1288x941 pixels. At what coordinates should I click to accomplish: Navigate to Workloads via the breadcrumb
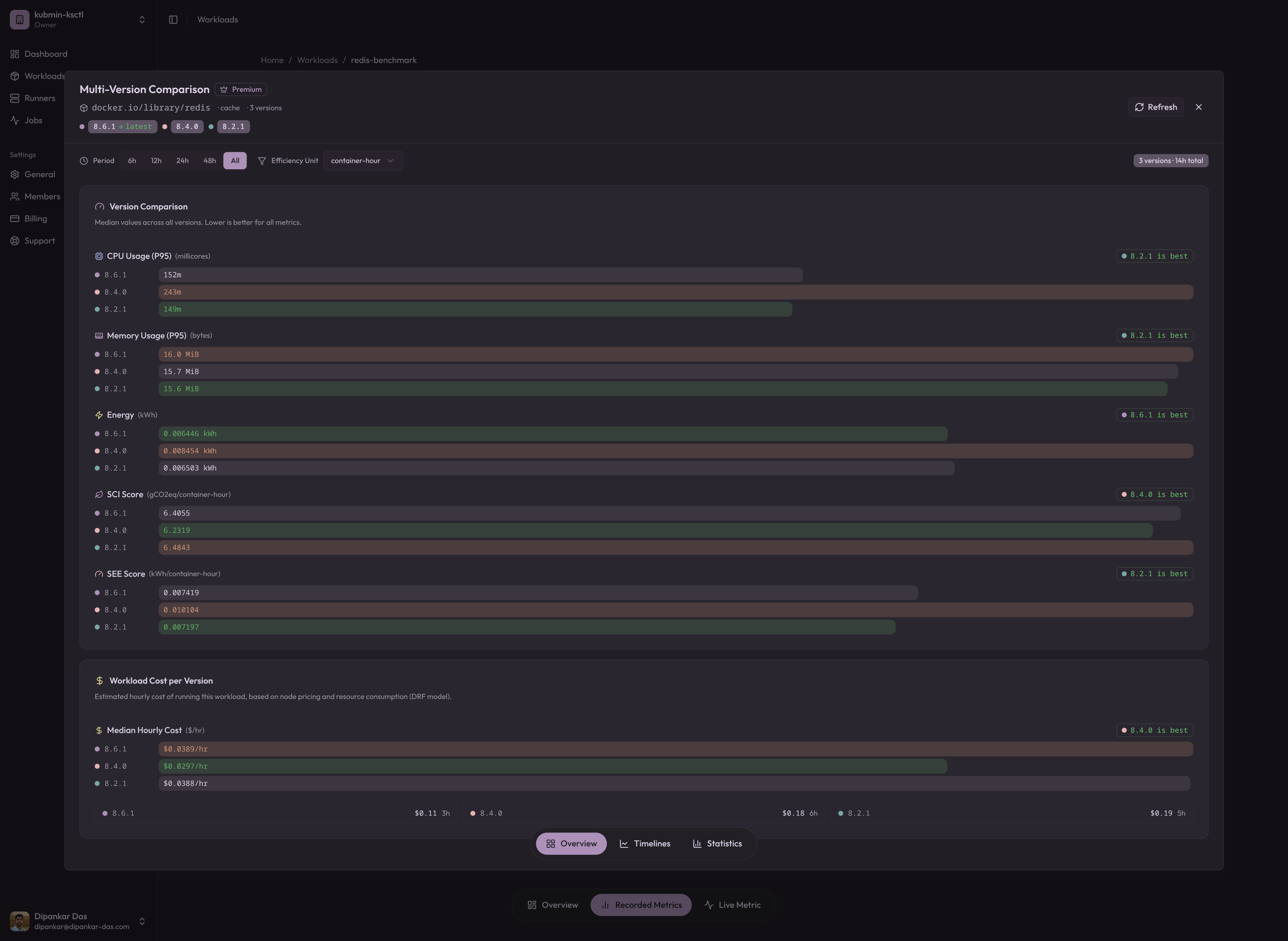coord(317,60)
